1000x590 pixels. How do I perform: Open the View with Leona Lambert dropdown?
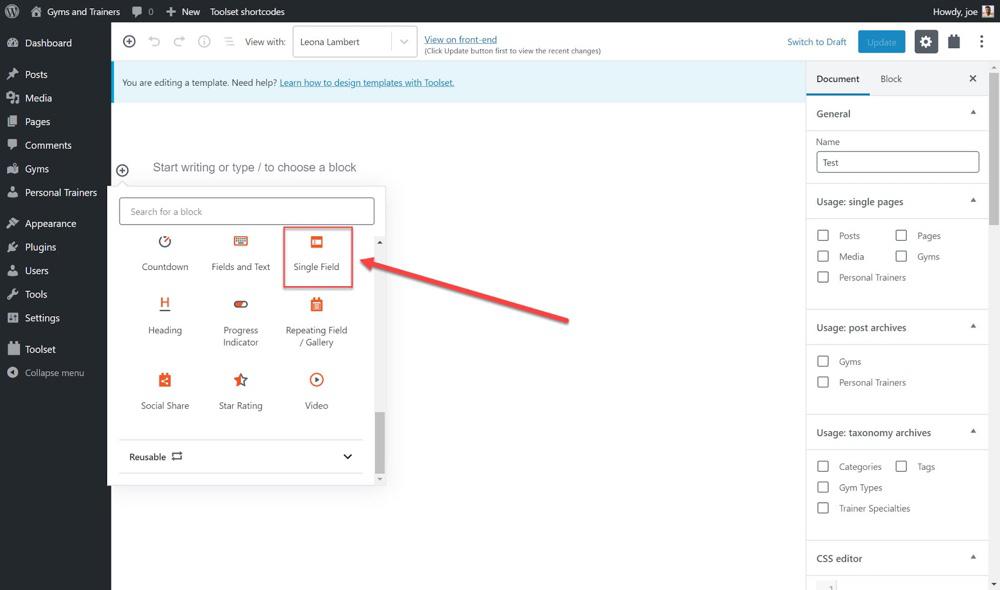coord(354,42)
